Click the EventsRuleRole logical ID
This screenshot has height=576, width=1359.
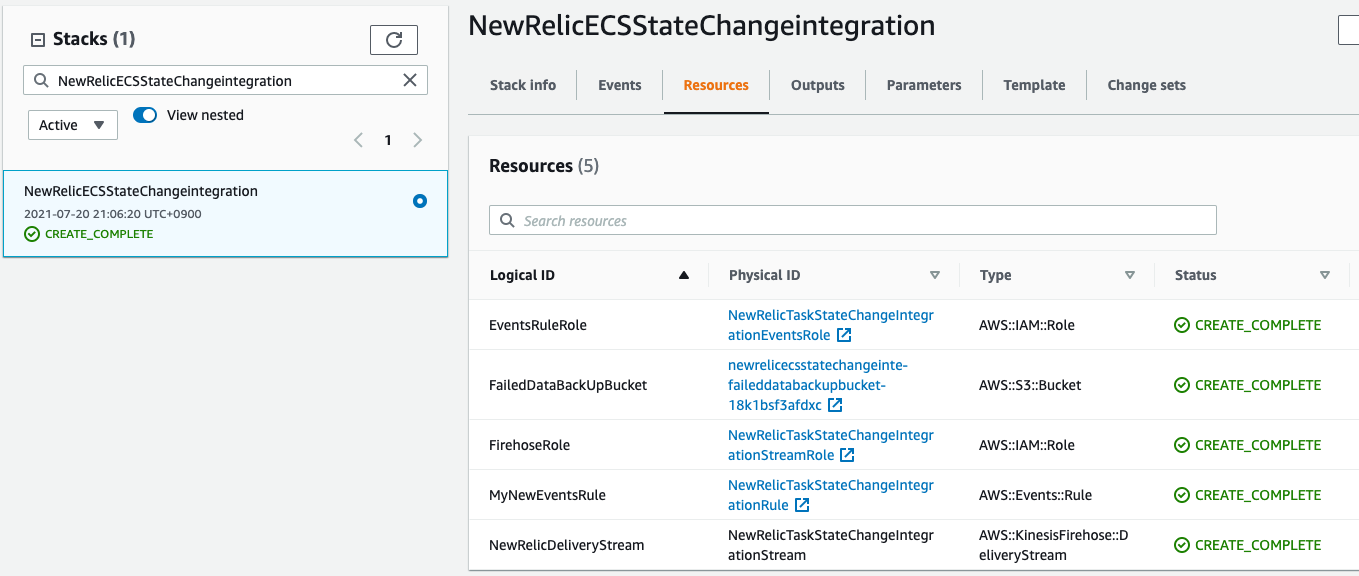tap(538, 325)
